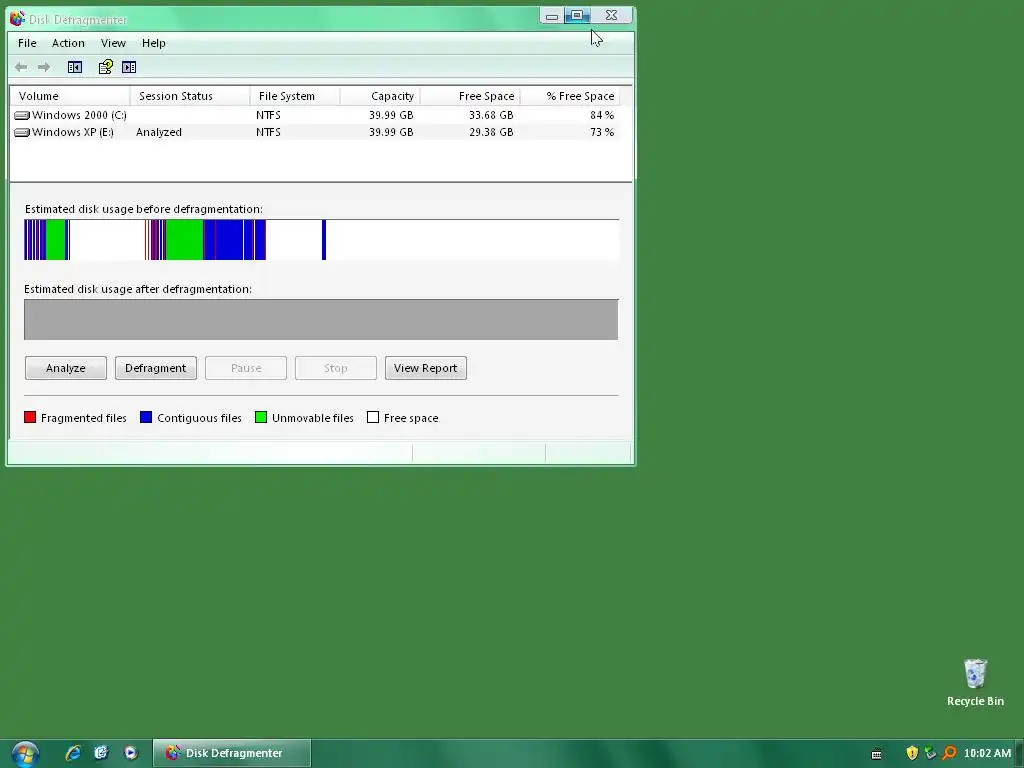Sort by the Capacity column header
Image resolution: width=1024 pixels, height=768 pixels.
tap(380, 96)
